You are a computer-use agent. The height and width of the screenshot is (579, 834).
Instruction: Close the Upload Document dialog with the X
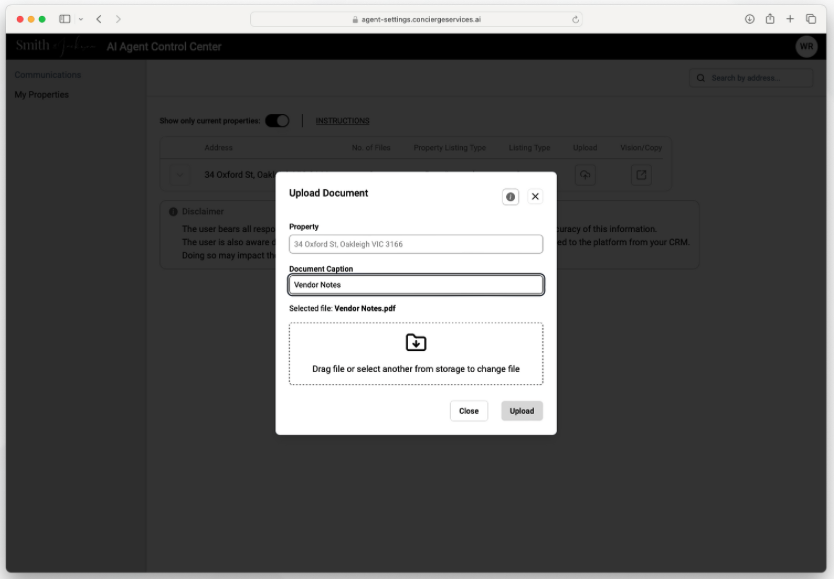[535, 196]
